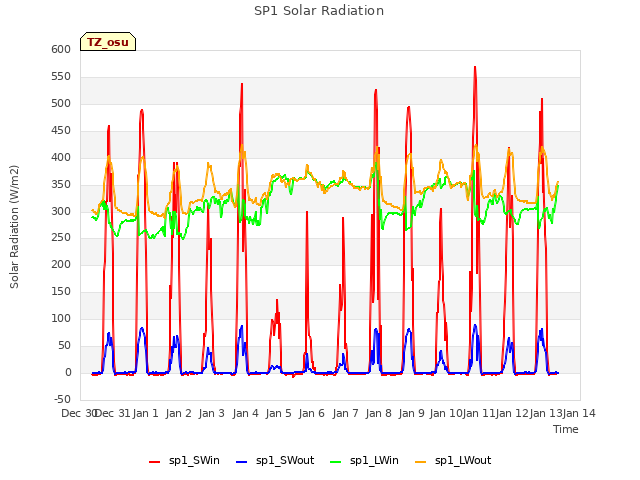Click the Jan 1 x-axis tick label
This screenshot has width=640, height=480.
point(145,413)
